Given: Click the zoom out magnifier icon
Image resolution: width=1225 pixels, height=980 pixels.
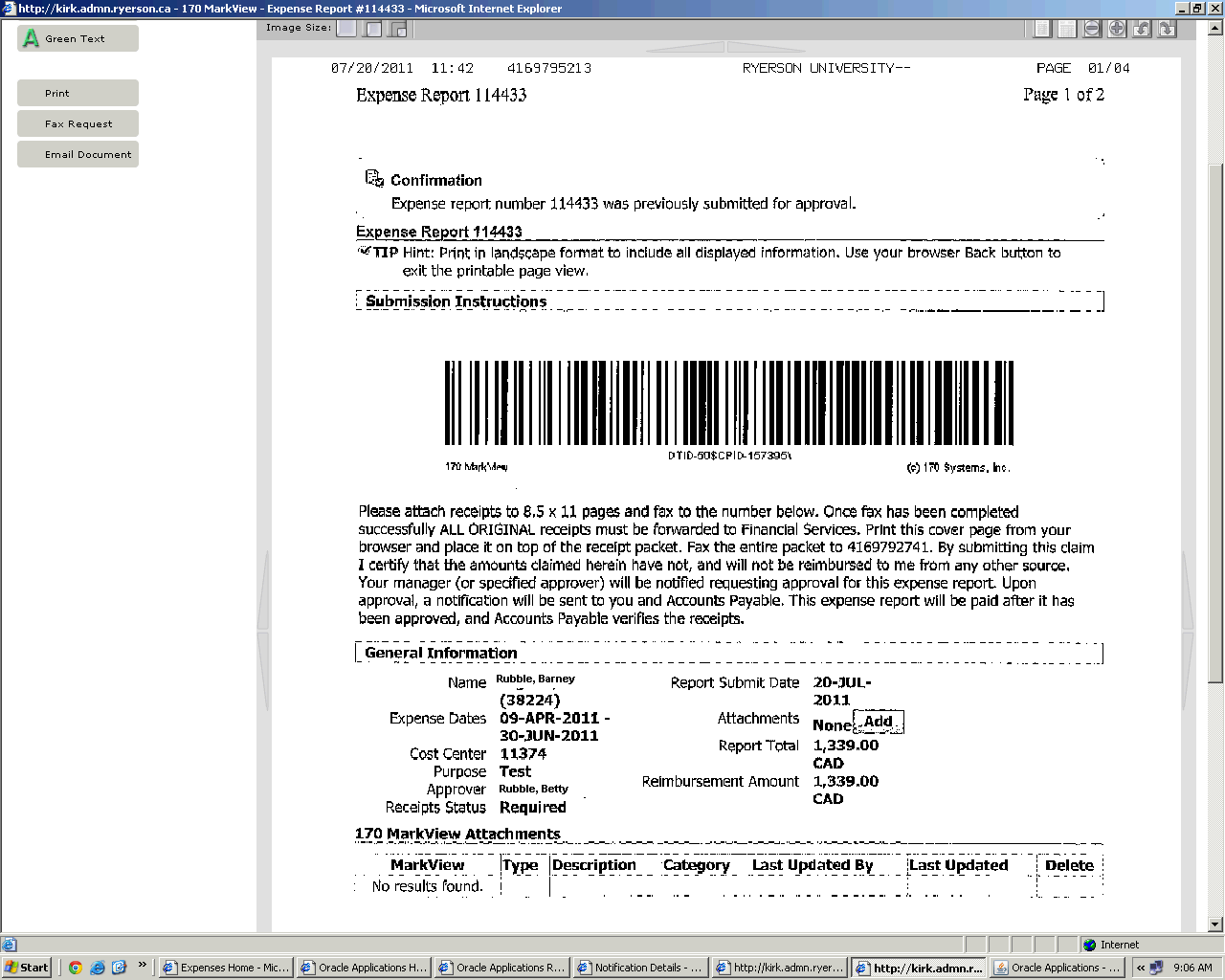Looking at the screenshot, I should coord(1092,29).
